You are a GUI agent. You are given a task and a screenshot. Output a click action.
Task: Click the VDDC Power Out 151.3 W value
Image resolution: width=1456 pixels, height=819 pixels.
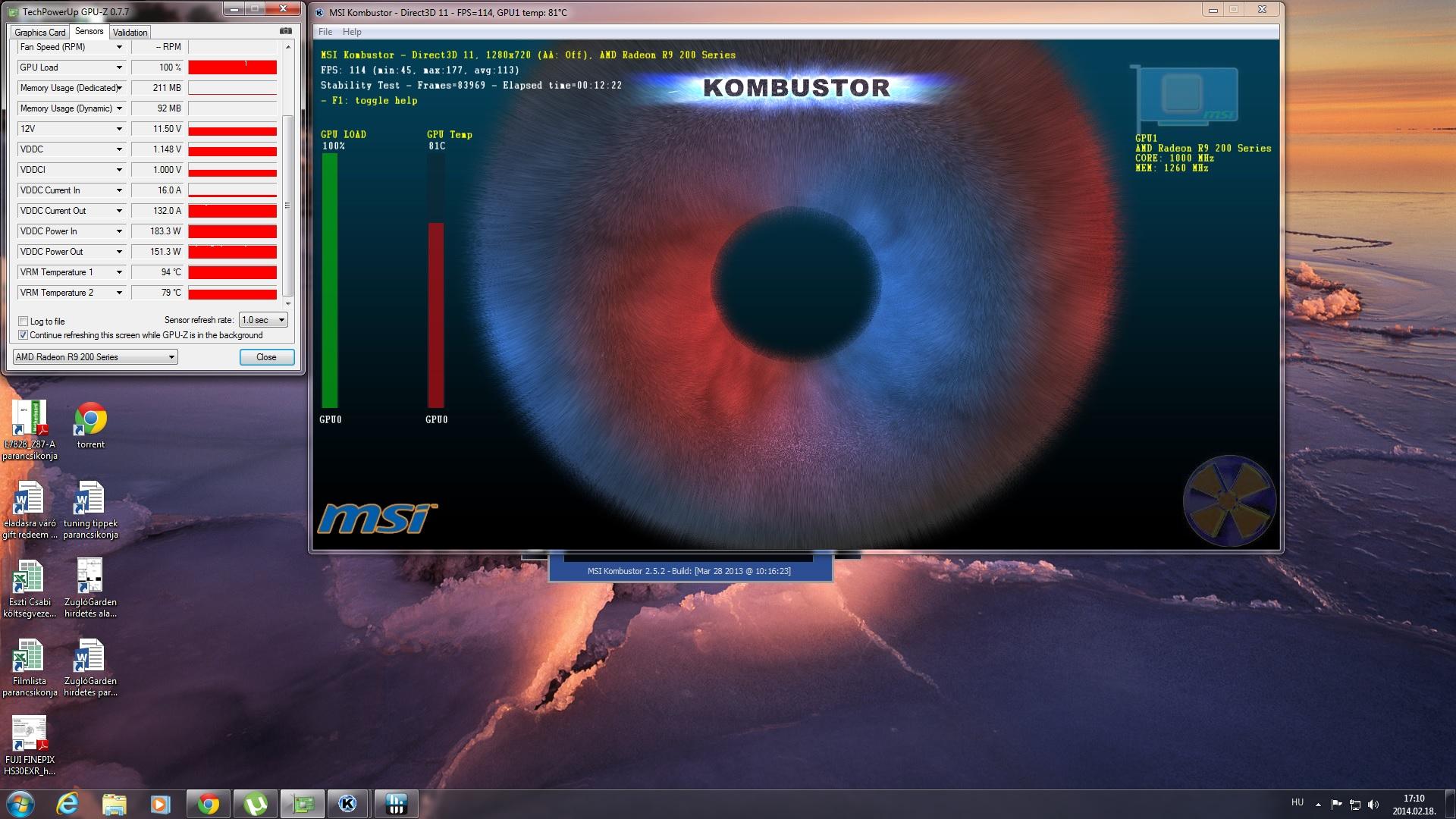coord(157,252)
